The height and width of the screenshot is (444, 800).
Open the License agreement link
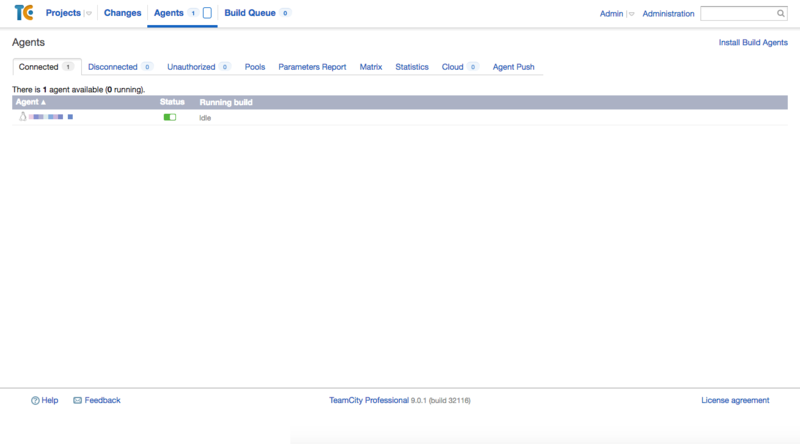coord(735,401)
